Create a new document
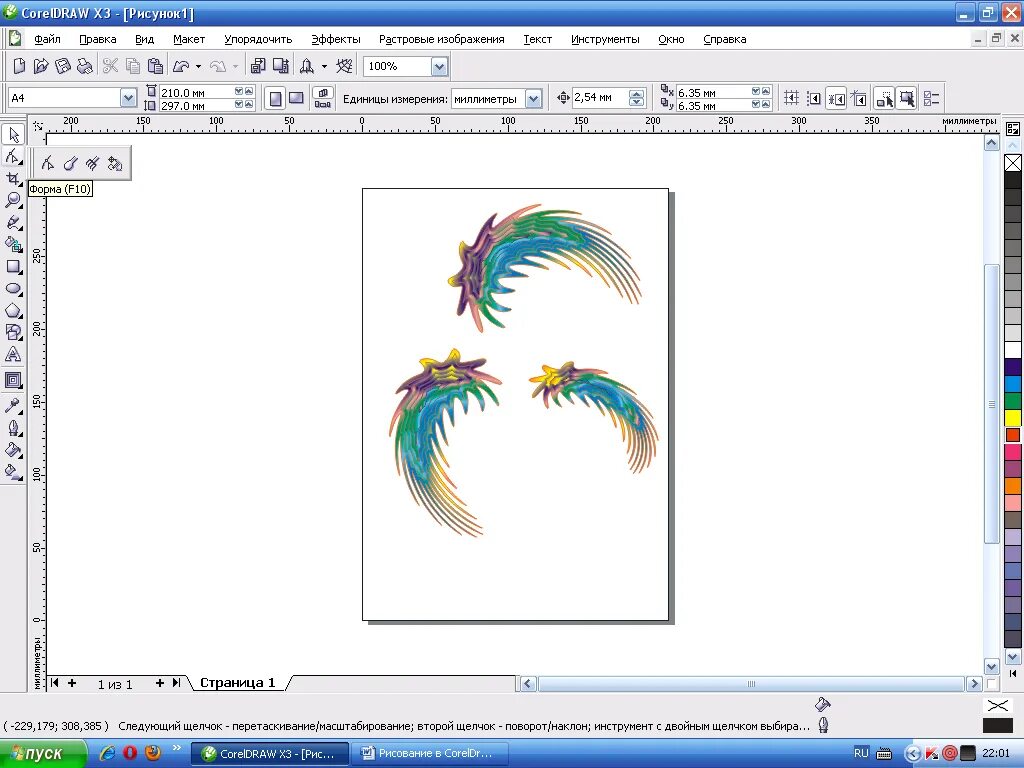The width and height of the screenshot is (1024, 768). click(19, 66)
